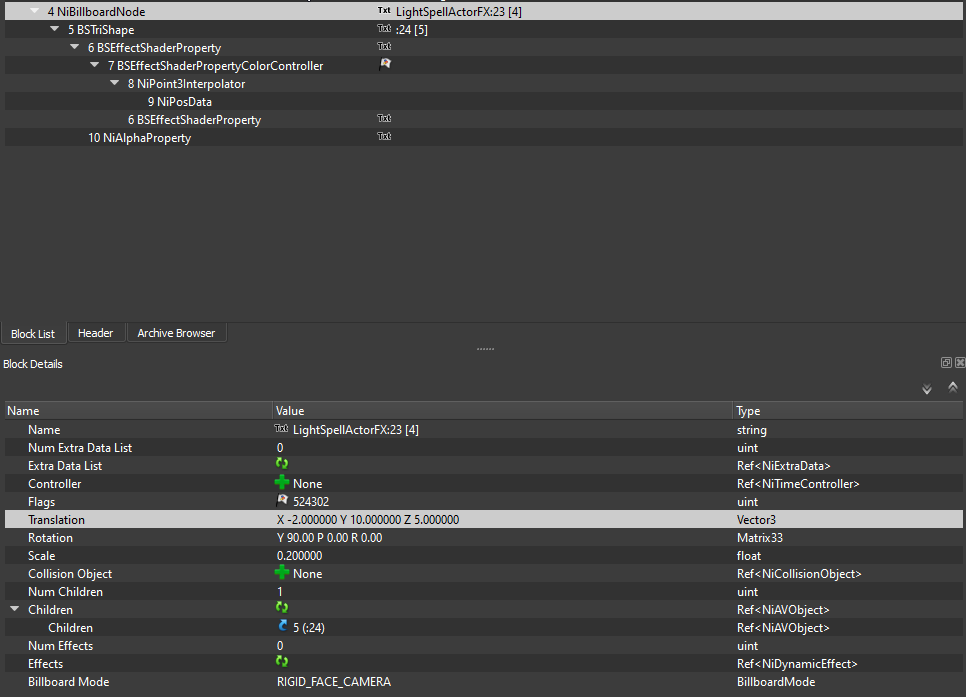Click the double chevron up icon
This screenshot has height=697, width=966.
click(952, 387)
